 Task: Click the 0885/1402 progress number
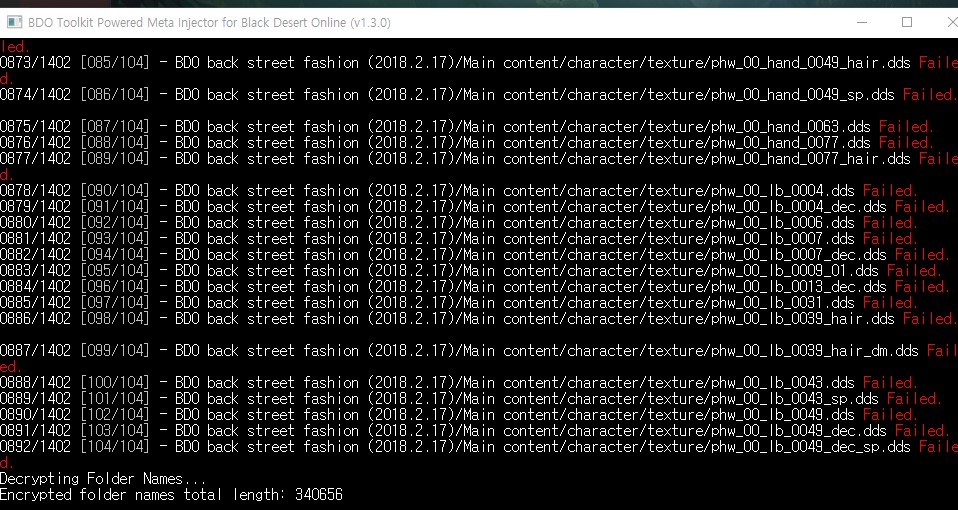pyautogui.click(x=35, y=303)
